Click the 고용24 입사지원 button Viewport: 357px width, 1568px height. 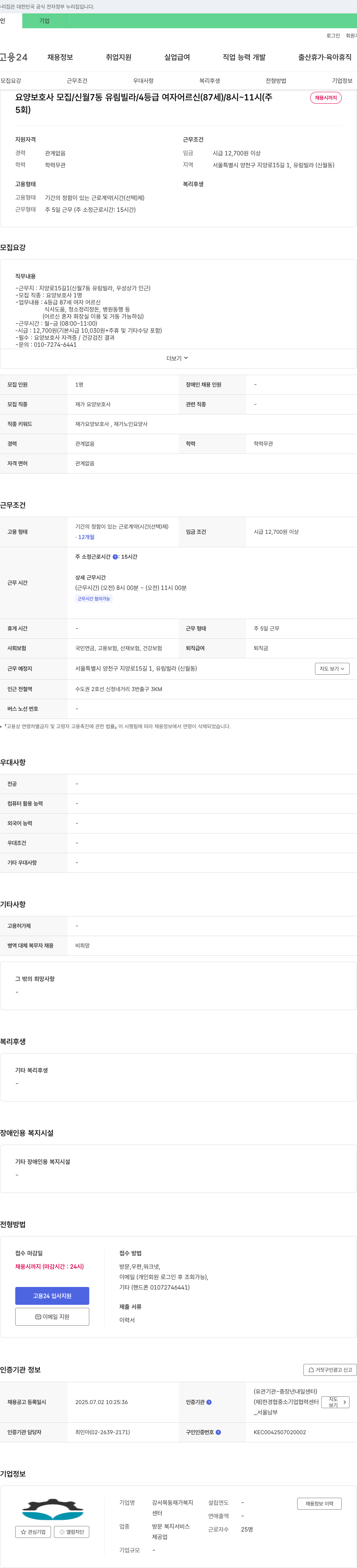52,1296
